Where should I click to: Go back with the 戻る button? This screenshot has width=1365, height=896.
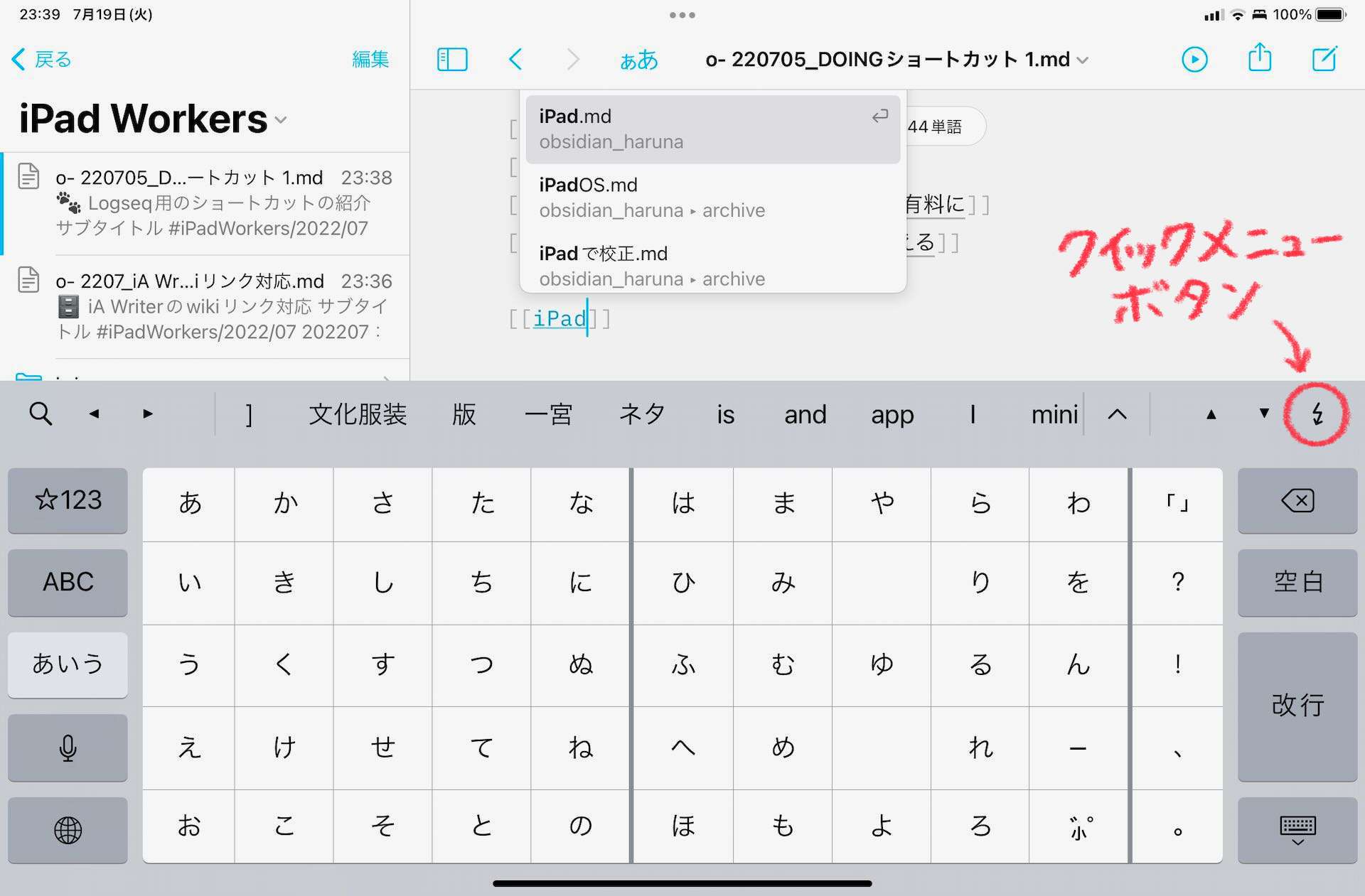click(x=42, y=59)
